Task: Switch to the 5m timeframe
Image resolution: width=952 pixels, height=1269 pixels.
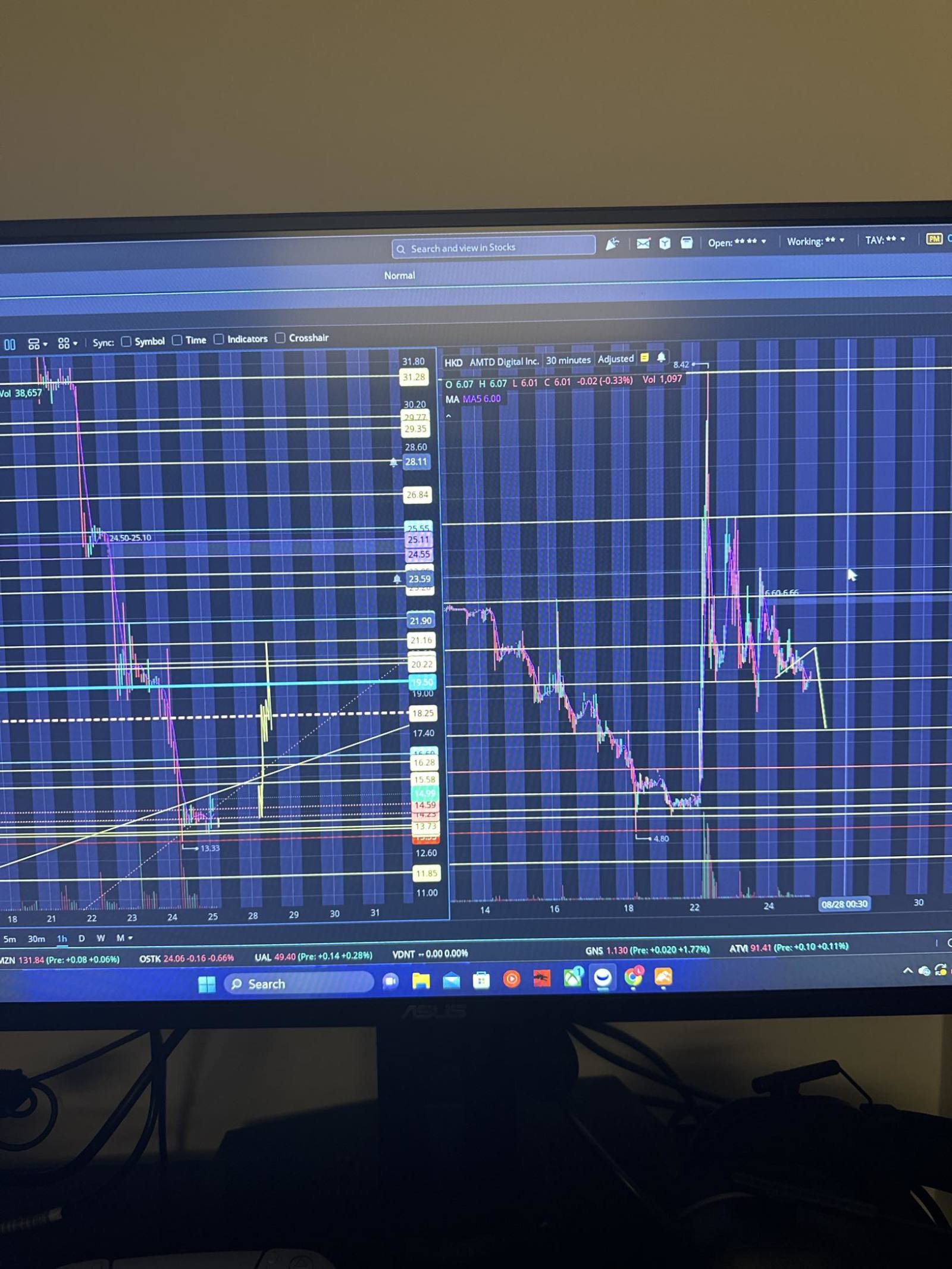Action: [10, 939]
